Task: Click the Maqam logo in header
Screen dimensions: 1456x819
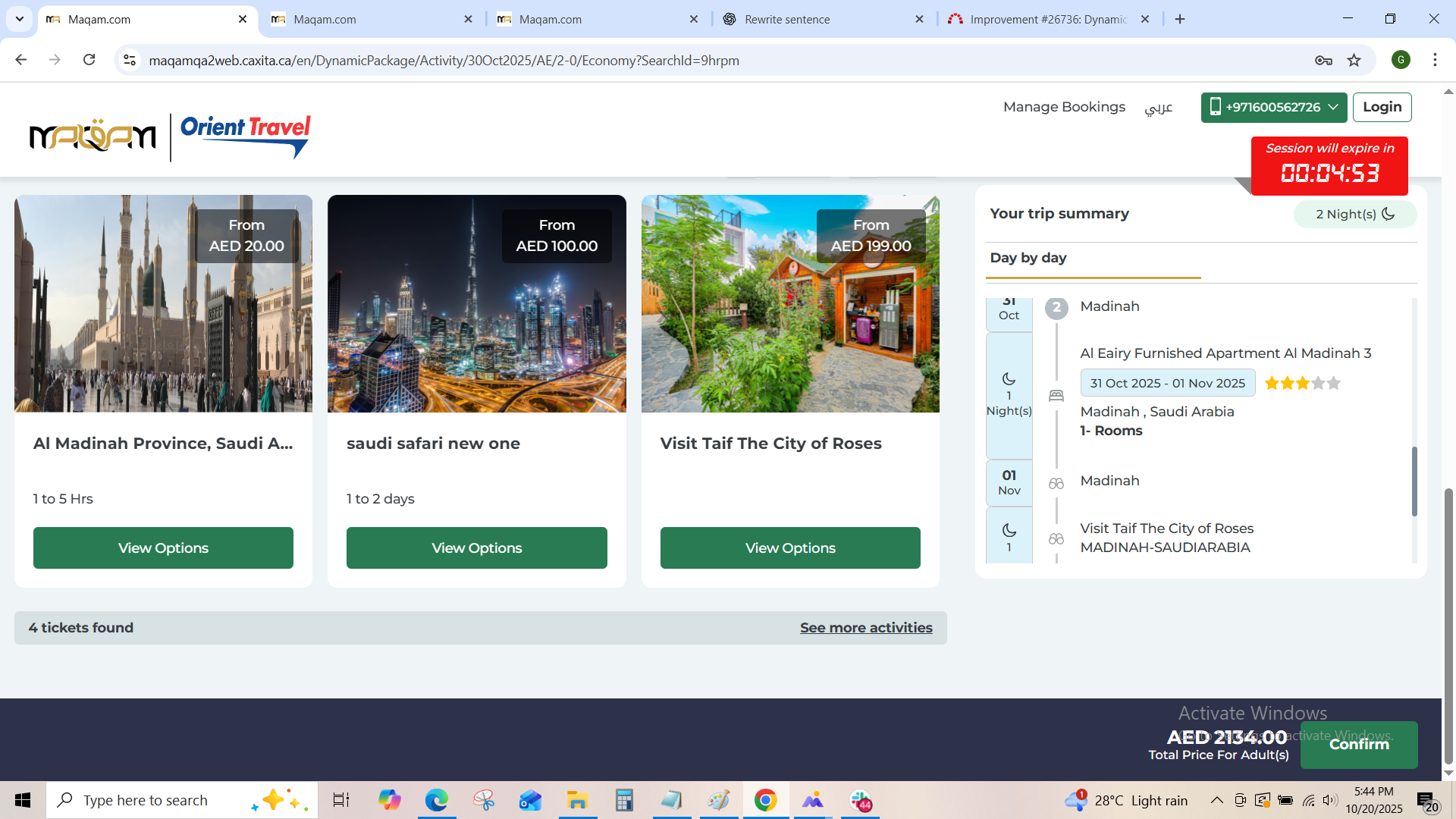Action: tap(93, 136)
